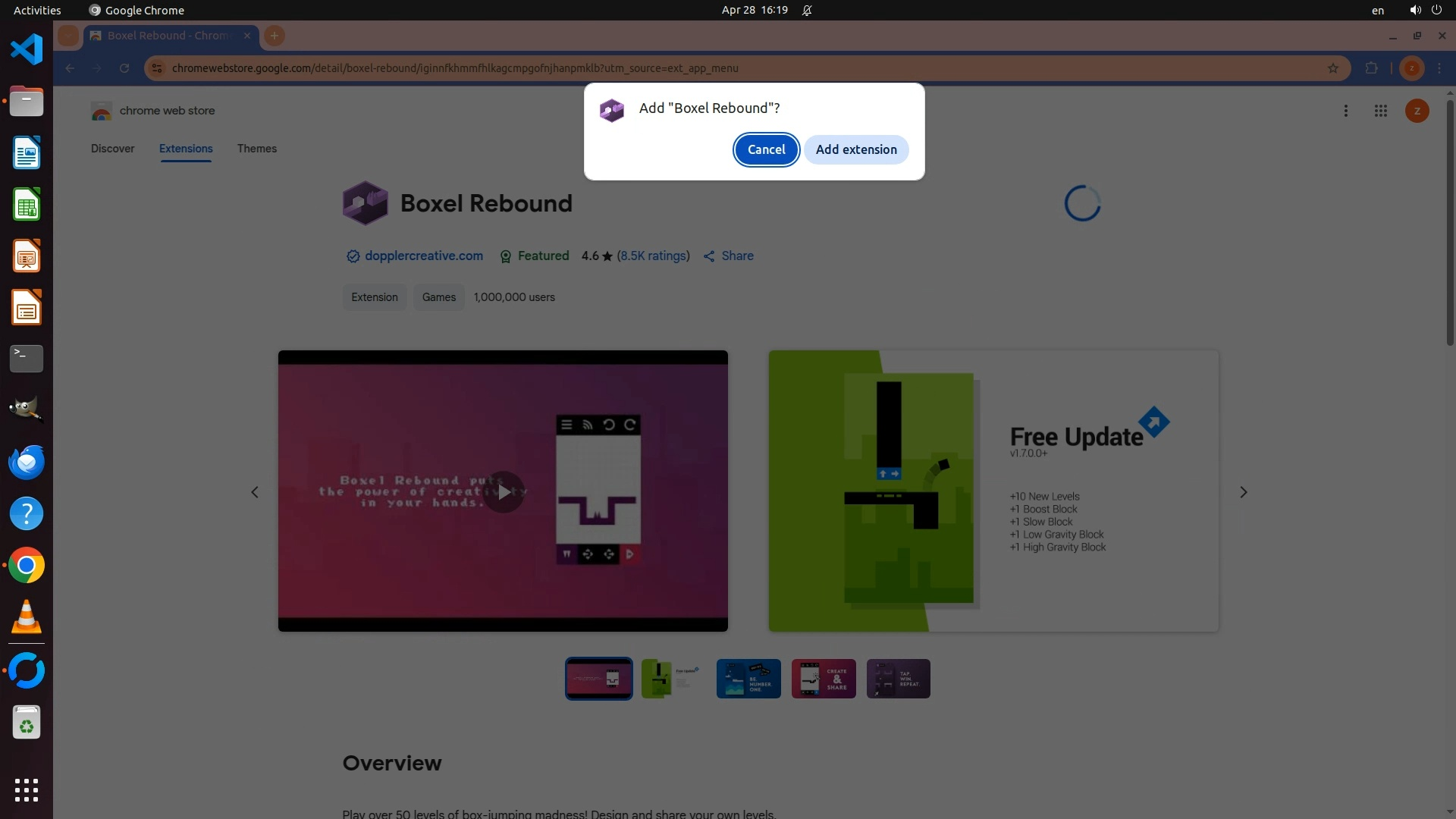Bookmark this page with the star icon
Viewport: 1456px width, 819px height.
pyautogui.click(x=1333, y=68)
